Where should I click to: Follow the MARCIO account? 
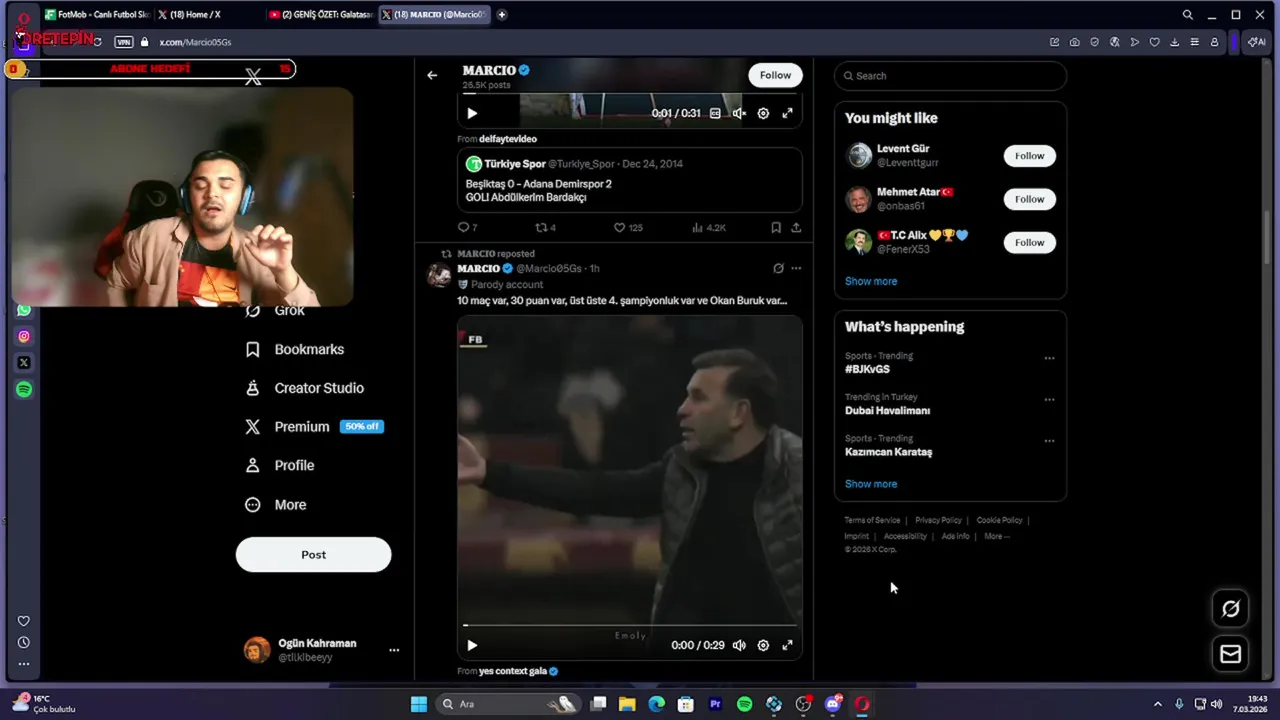coord(775,75)
